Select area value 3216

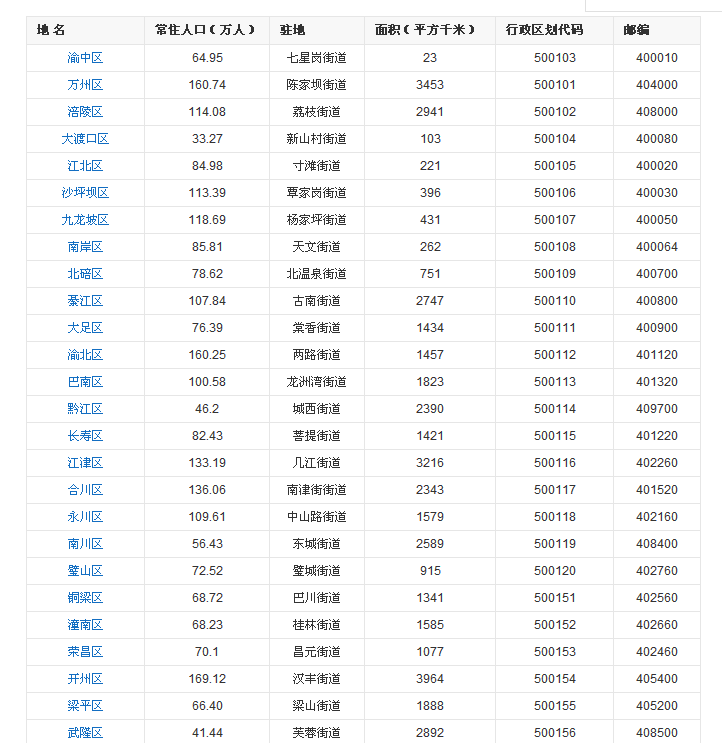coord(430,463)
